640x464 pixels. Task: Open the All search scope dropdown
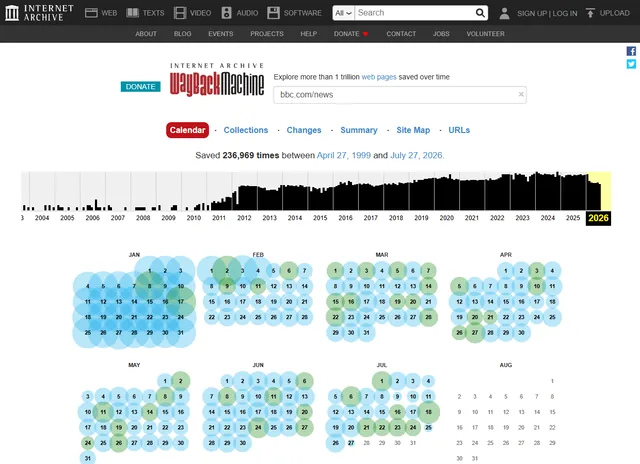click(x=343, y=13)
